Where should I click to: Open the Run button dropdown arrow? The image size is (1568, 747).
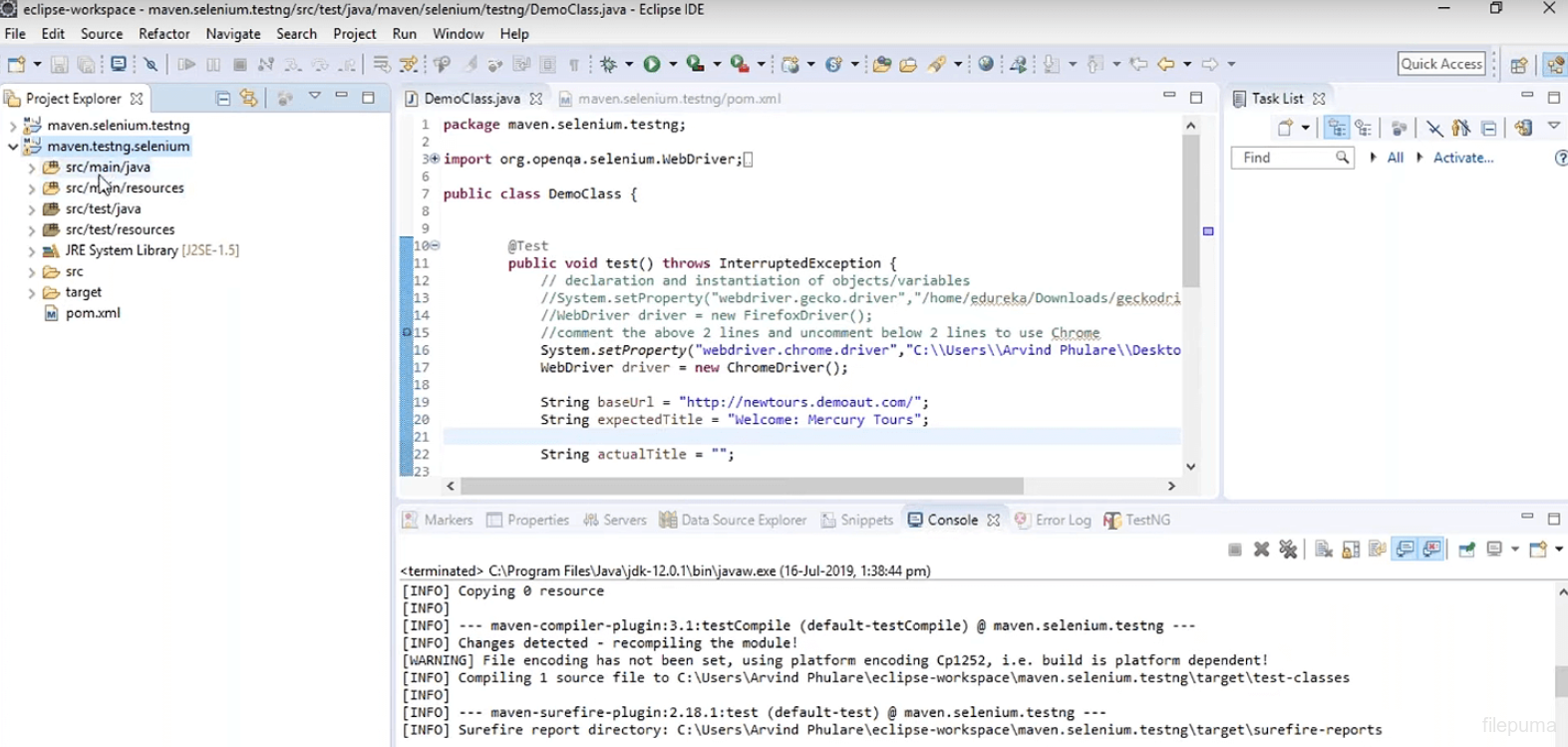tap(673, 64)
